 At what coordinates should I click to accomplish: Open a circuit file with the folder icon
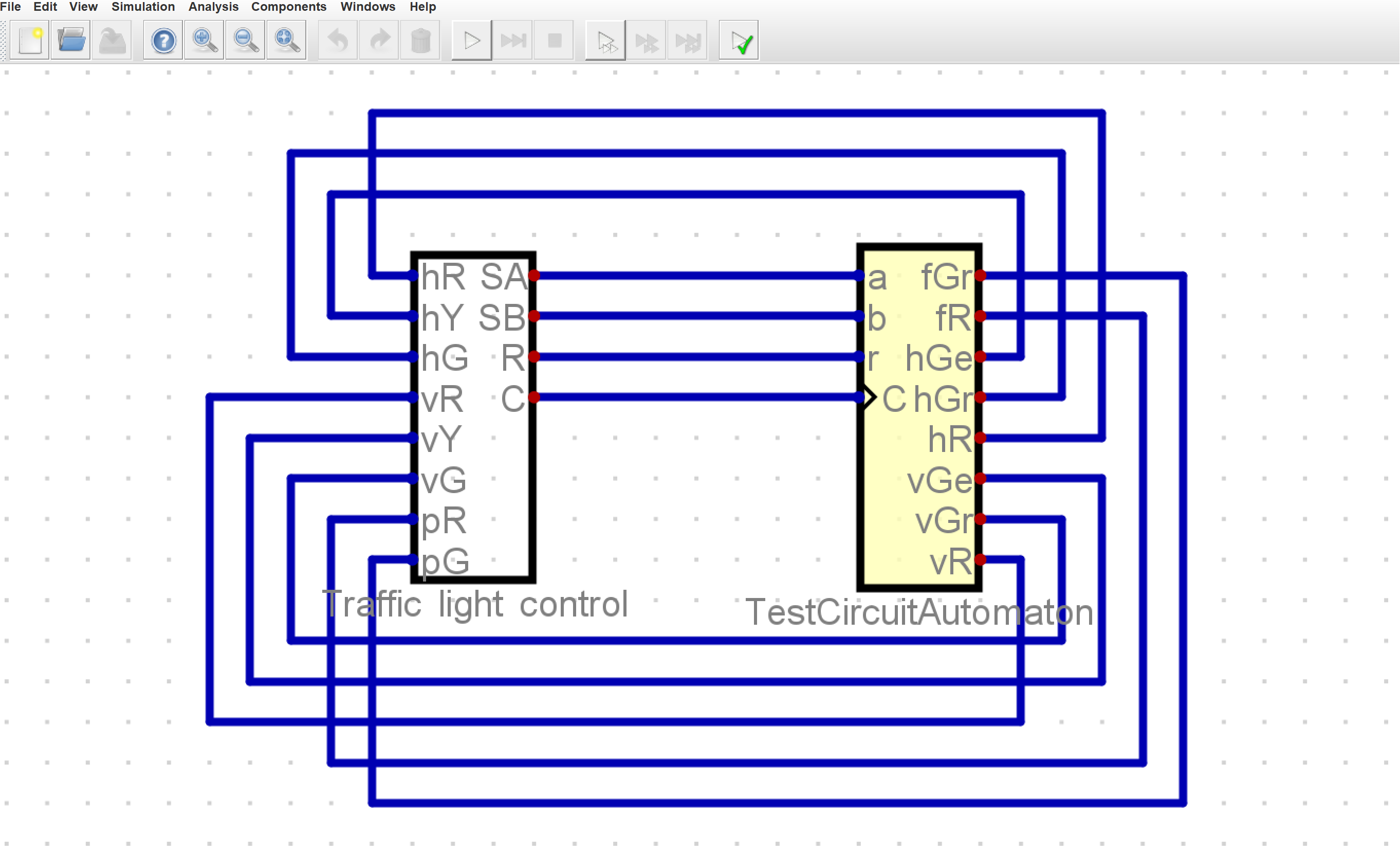pyautogui.click(x=71, y=40)
